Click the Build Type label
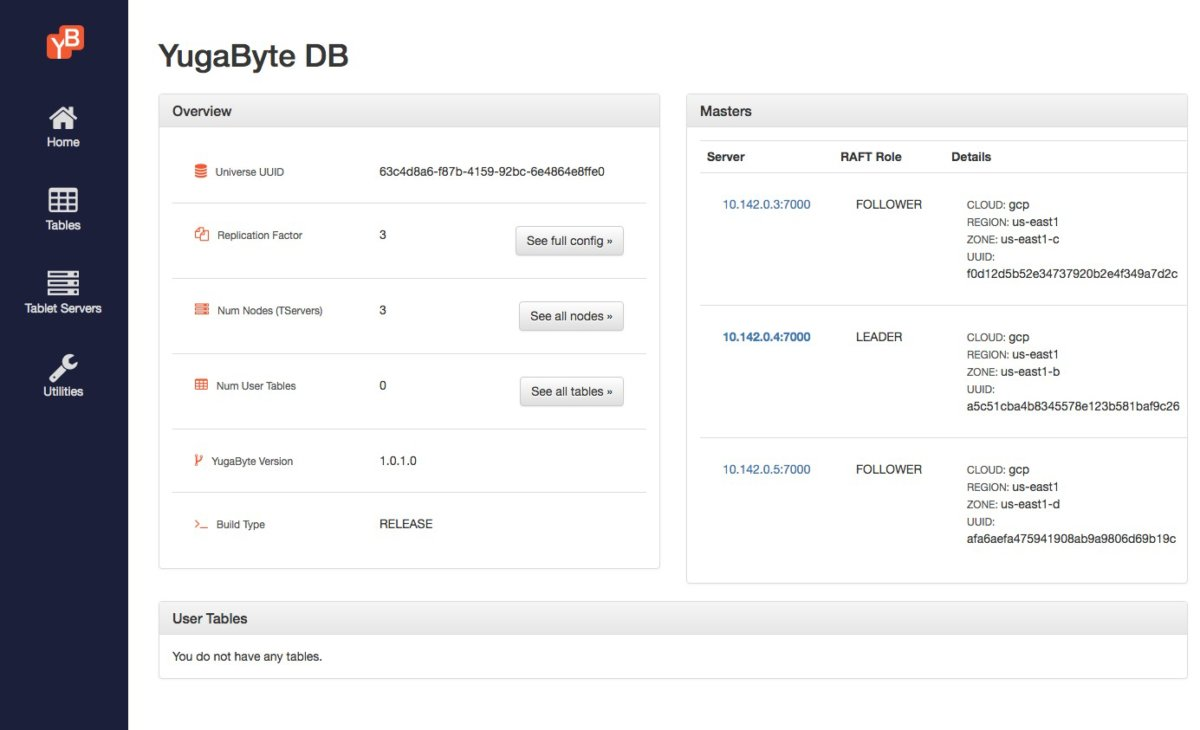This screenshot has height=730, width=1200. 241,524
